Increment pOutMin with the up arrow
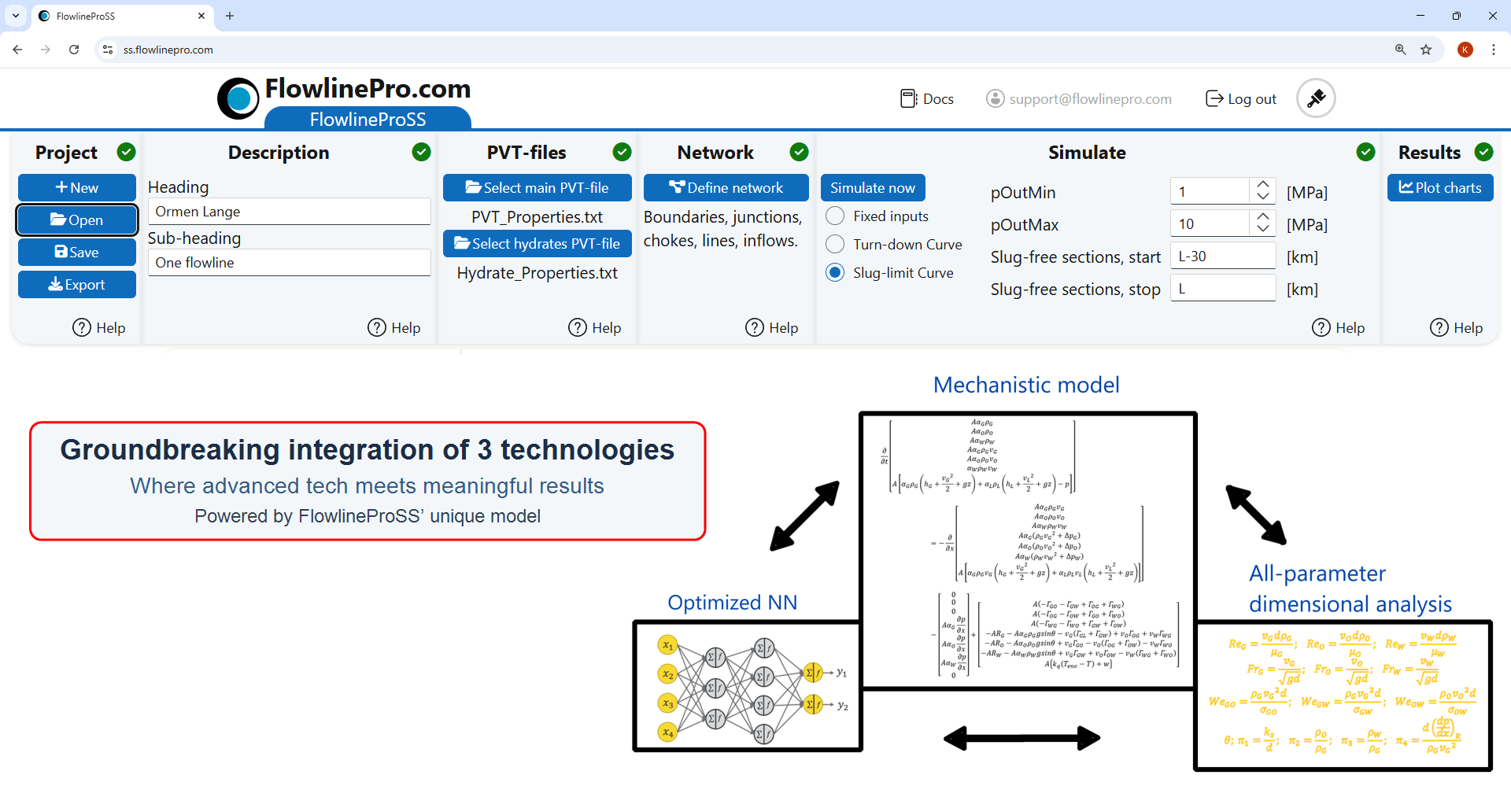Image resolution: width=1511 pixels, height=812 pixels. tap(1263, 185)
